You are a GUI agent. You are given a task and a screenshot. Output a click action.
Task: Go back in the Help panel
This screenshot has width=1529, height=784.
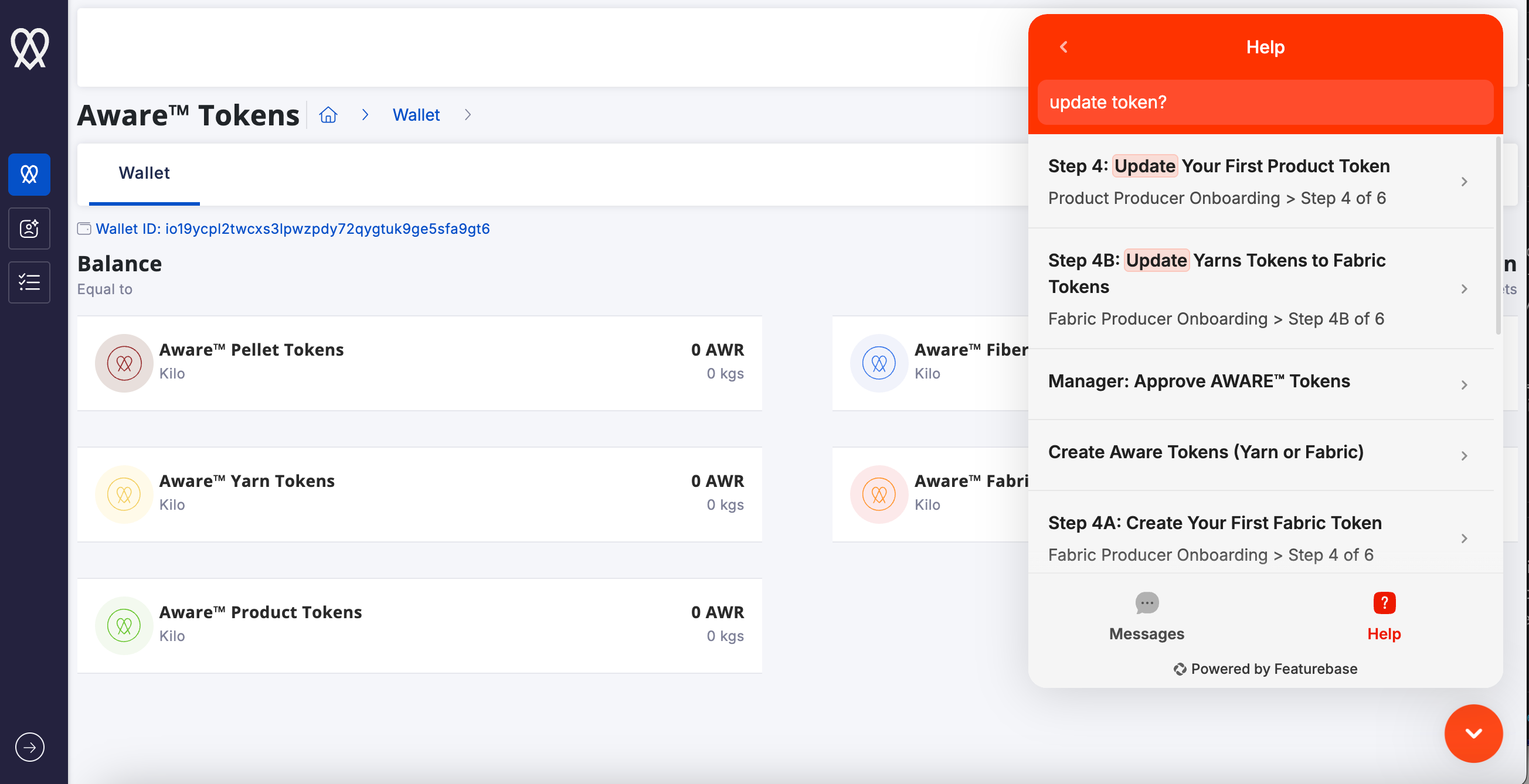coord(1063,47)
